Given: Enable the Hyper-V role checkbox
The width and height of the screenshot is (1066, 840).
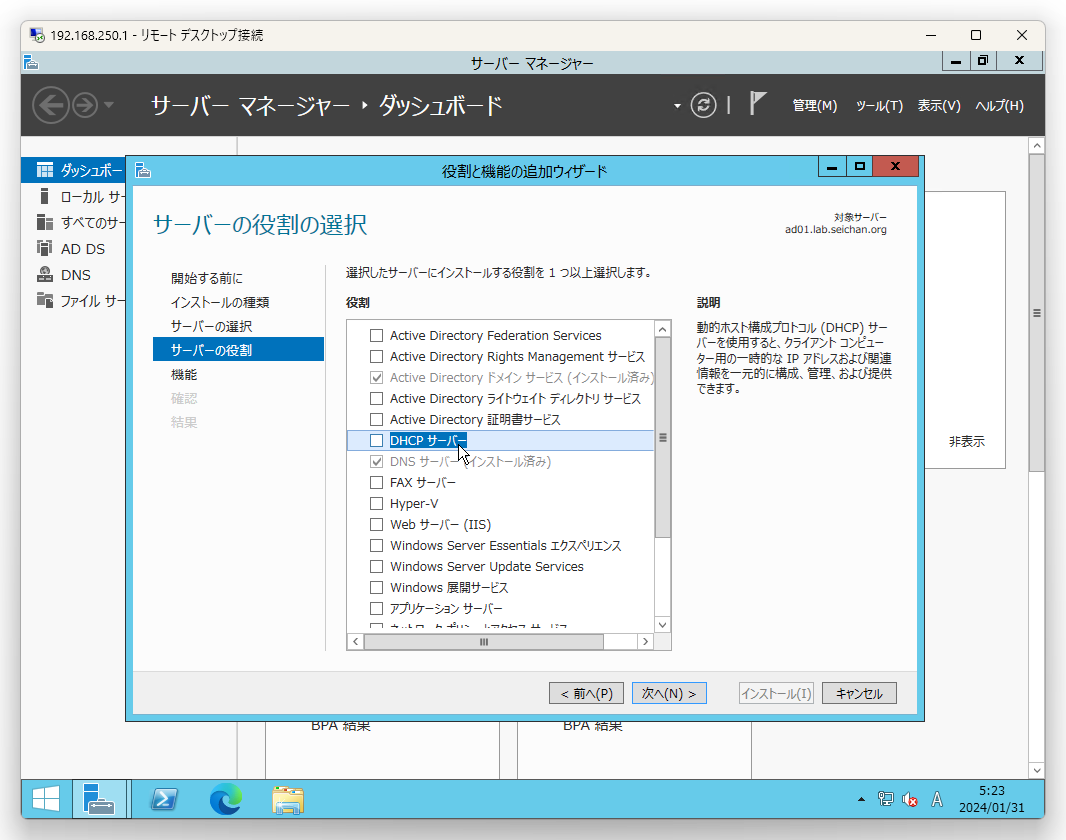Looking at the screenshot, I should [x=376, y=504].
